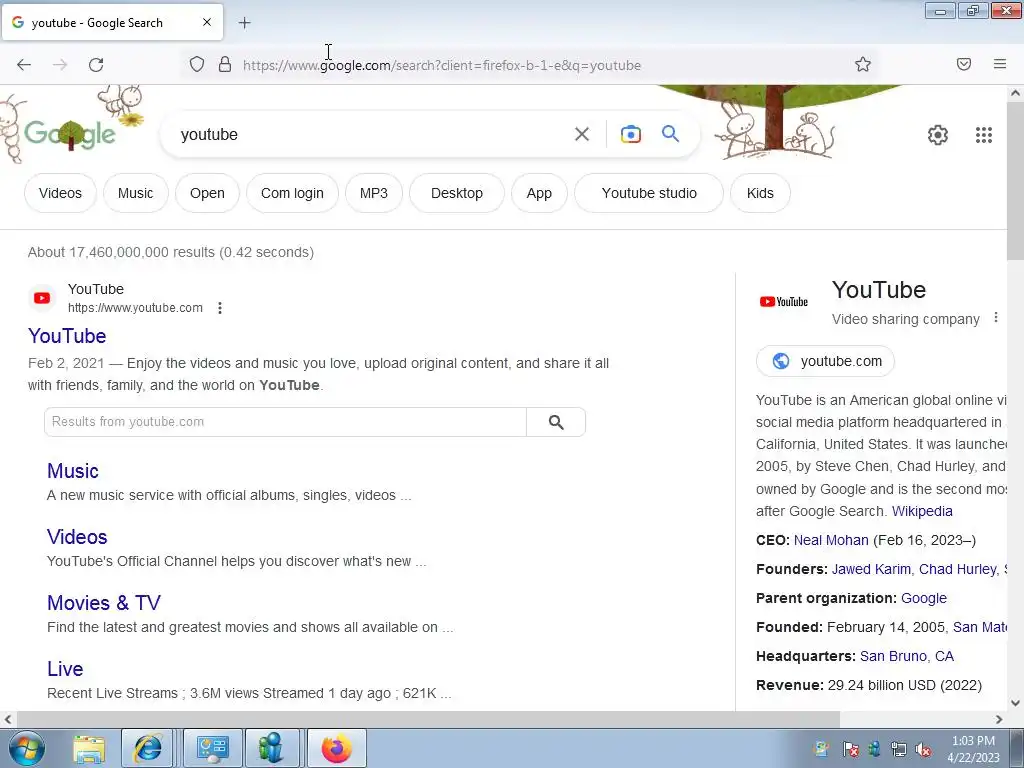Open the Jawed Karim founder link

tap(871, 569)
